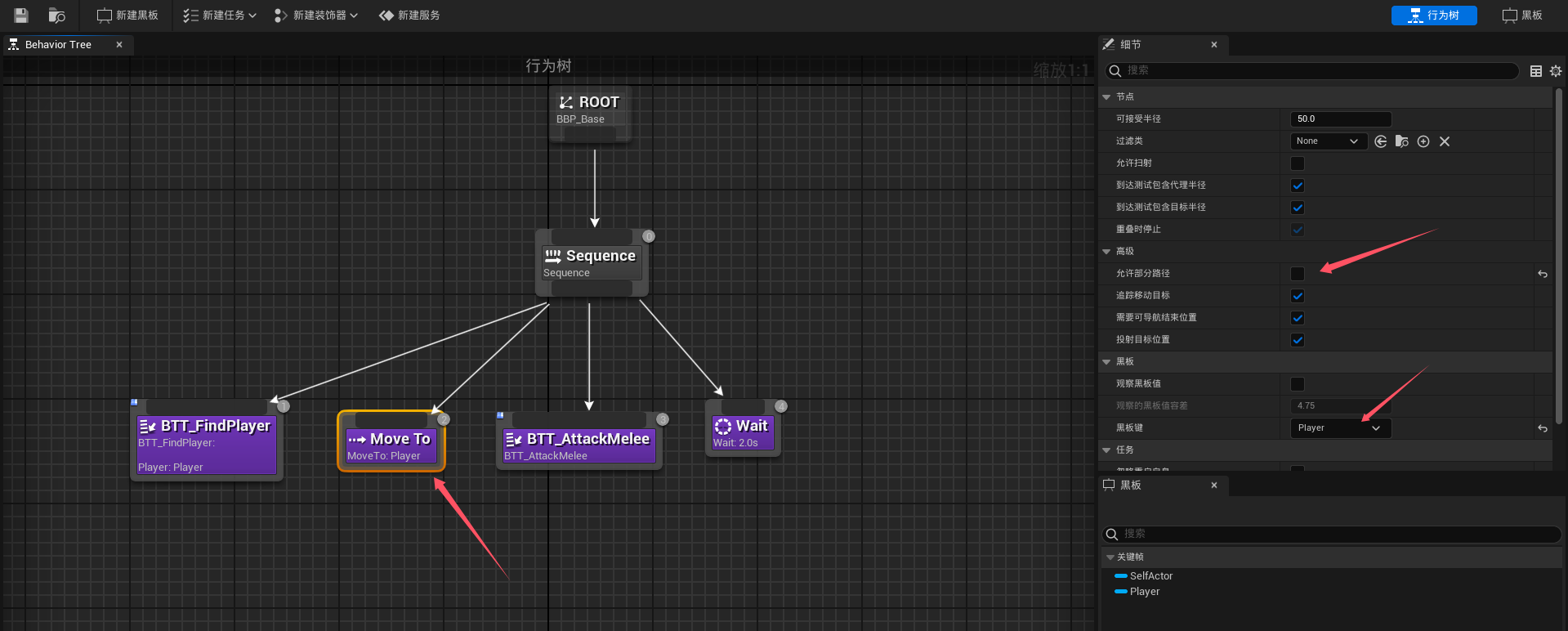Click the create-new plus icon for 过滤类
Image resolution: width=1568 pixels, height=631 pixels.
(1423, 141)
